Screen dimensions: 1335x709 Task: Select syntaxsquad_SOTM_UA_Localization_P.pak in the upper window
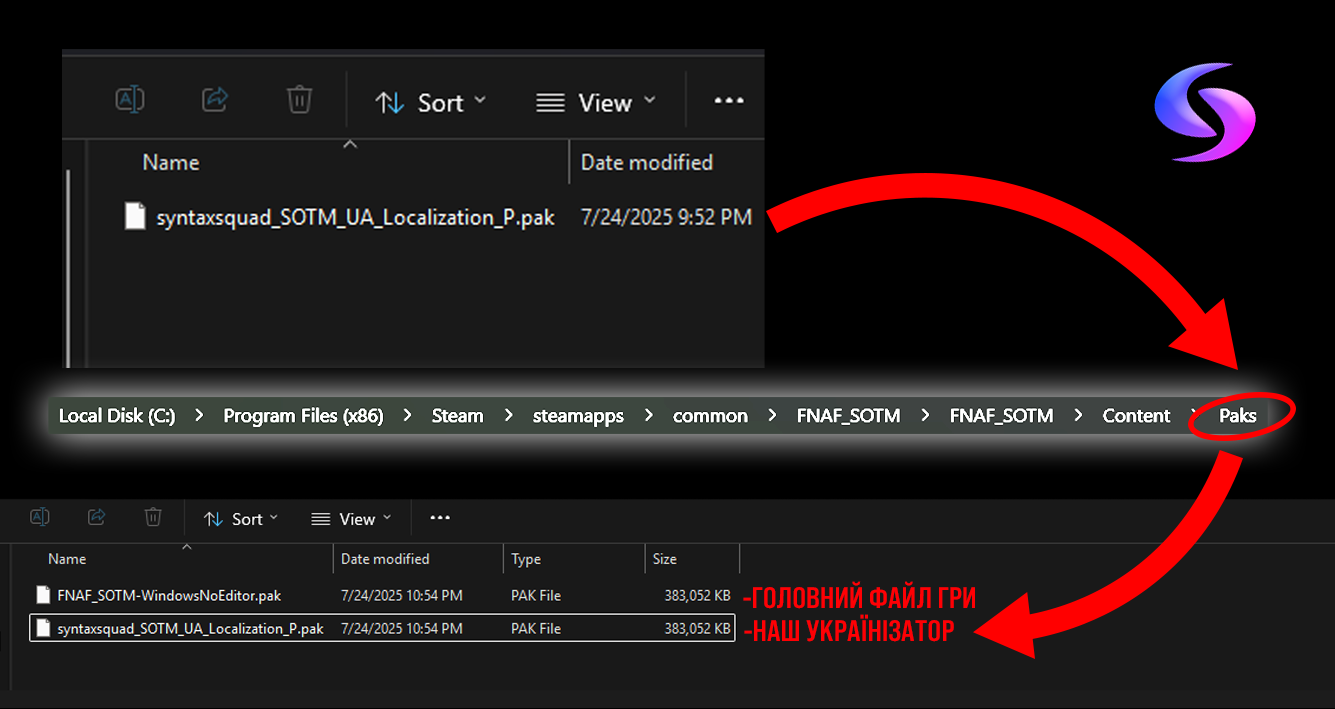(x=355, y=218)
